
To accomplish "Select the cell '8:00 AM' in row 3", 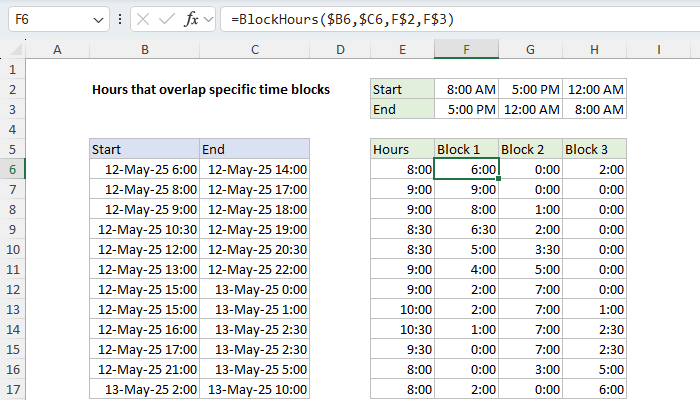I will (x=594, y=109).
